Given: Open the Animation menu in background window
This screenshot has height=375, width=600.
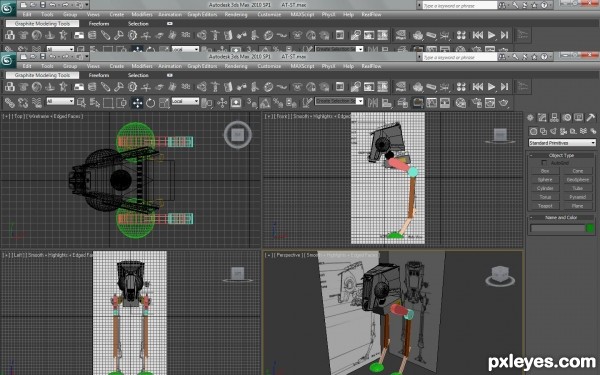Looking at the screenshot, I should 170,15.
